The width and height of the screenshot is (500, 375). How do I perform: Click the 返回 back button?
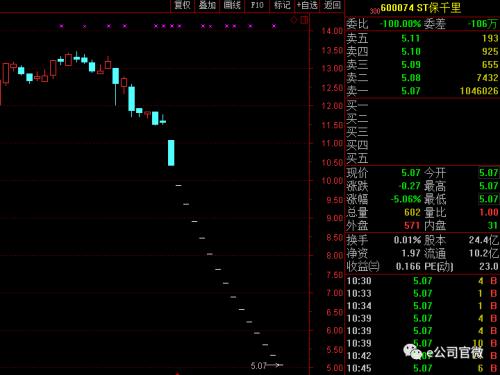332,5
